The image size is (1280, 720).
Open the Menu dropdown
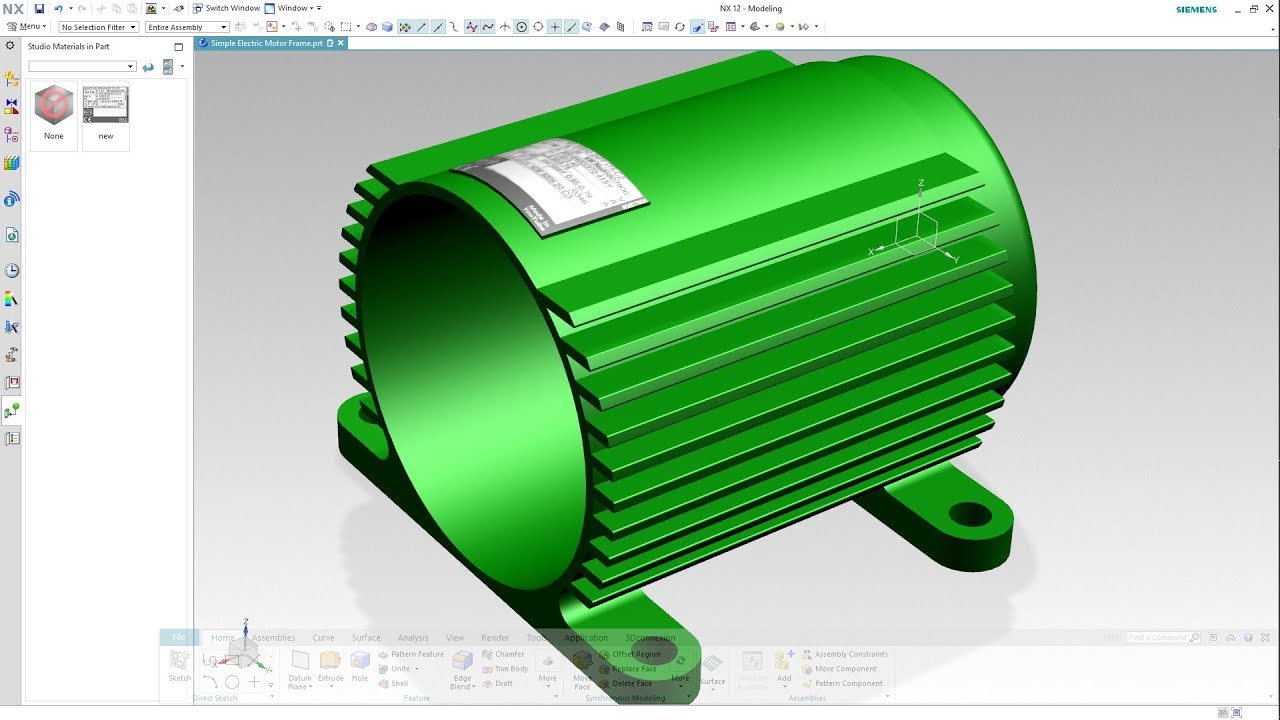click(x=26, y=27)
